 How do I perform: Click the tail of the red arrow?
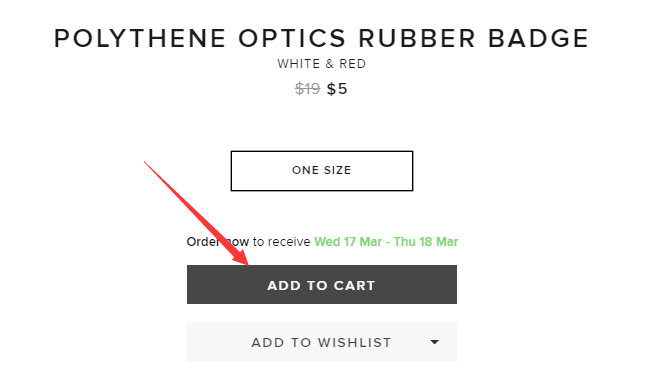click(x=145, y=163)
